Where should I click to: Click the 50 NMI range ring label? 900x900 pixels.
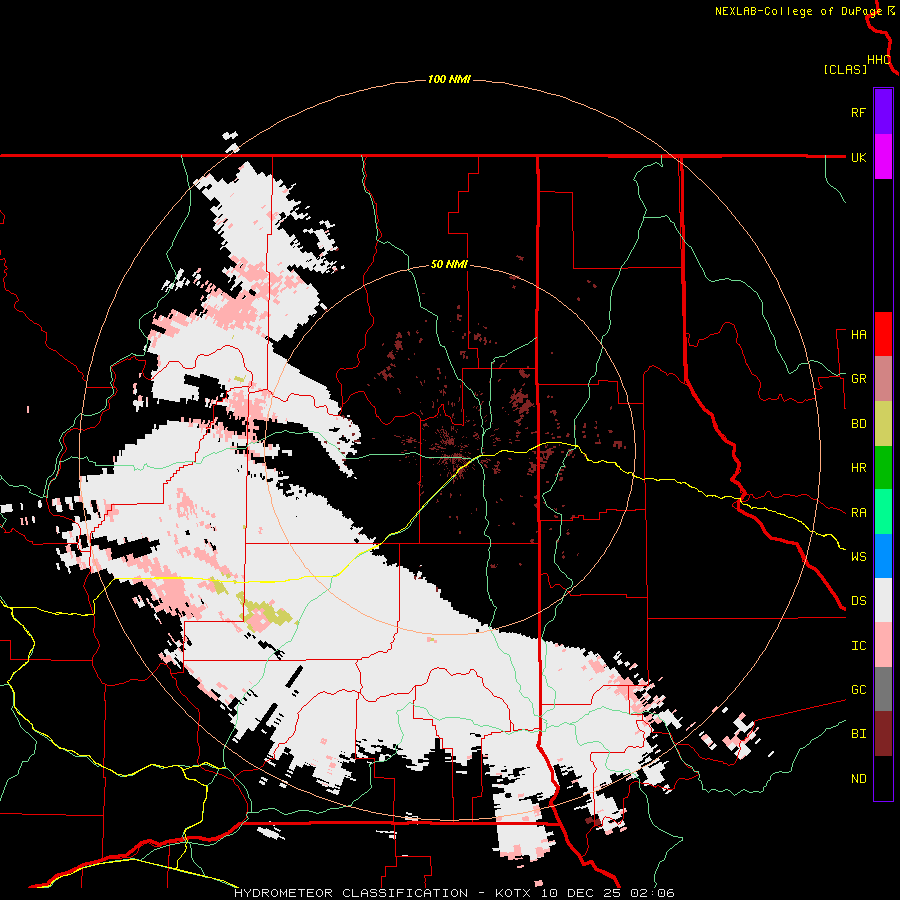click(x=449, y=265)
